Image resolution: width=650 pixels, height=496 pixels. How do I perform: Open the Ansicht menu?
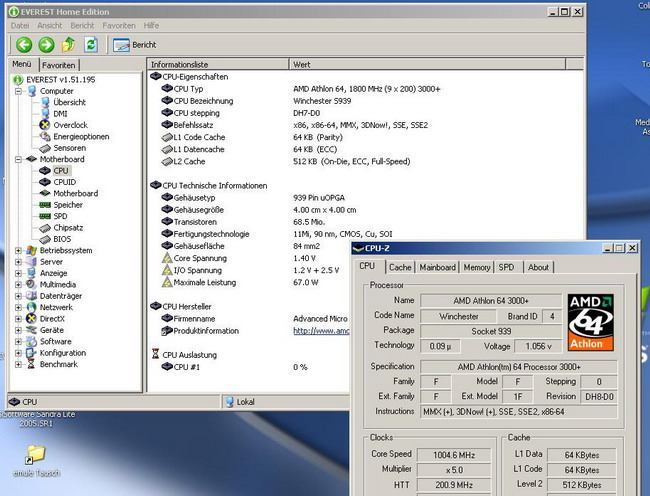[50, 26]
